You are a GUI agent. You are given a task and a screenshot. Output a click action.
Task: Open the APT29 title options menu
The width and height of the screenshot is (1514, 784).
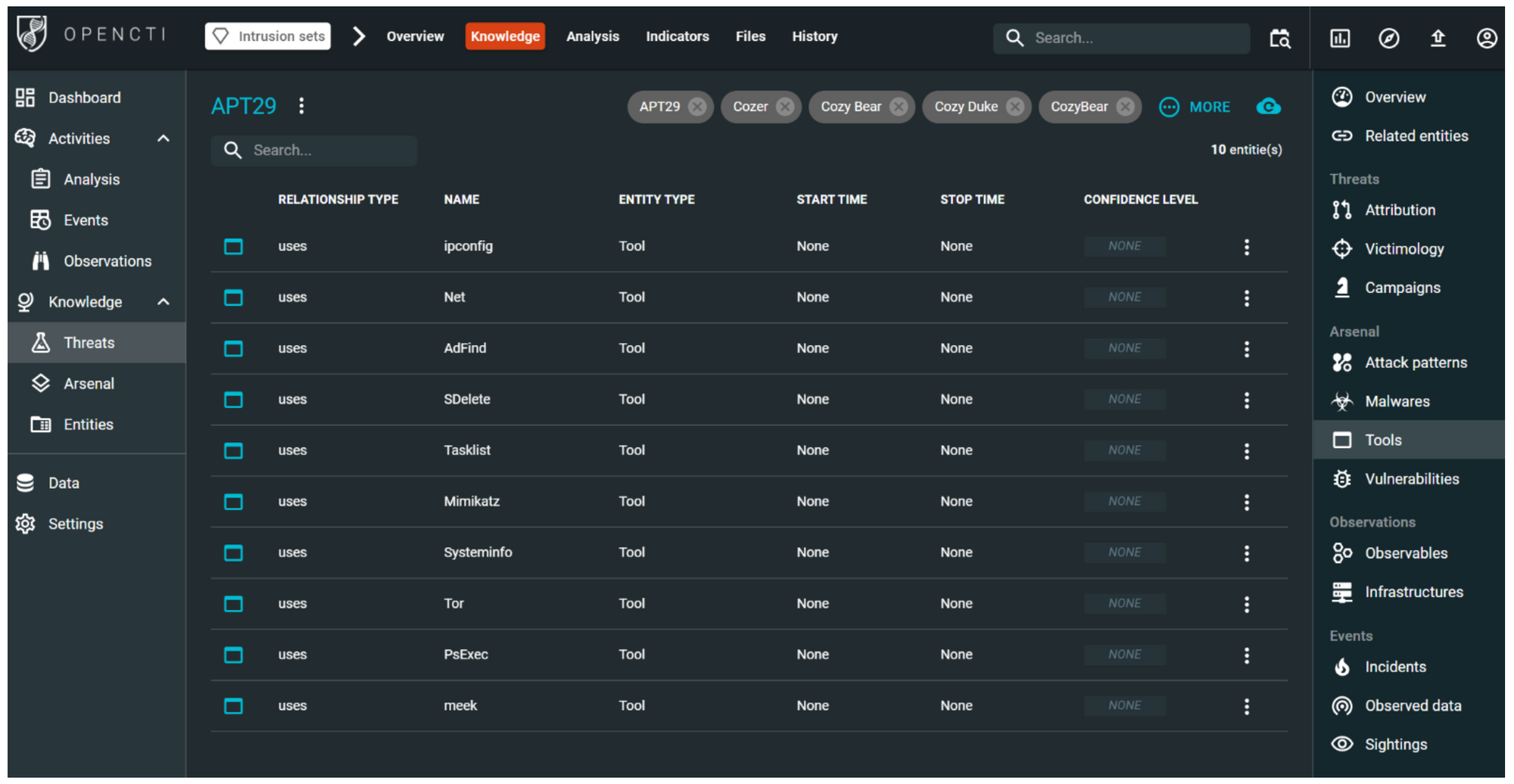point(301,106)
